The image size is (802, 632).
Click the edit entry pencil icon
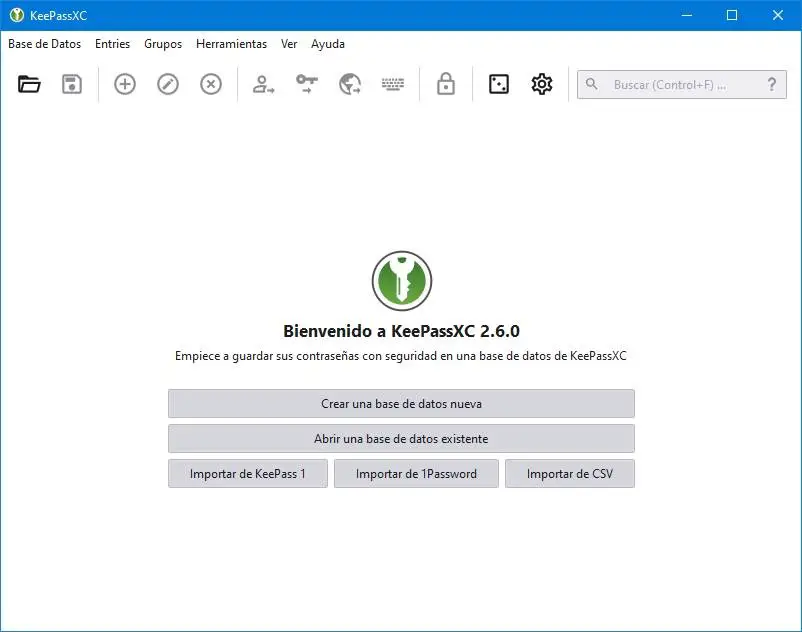[x=168, y=84]
